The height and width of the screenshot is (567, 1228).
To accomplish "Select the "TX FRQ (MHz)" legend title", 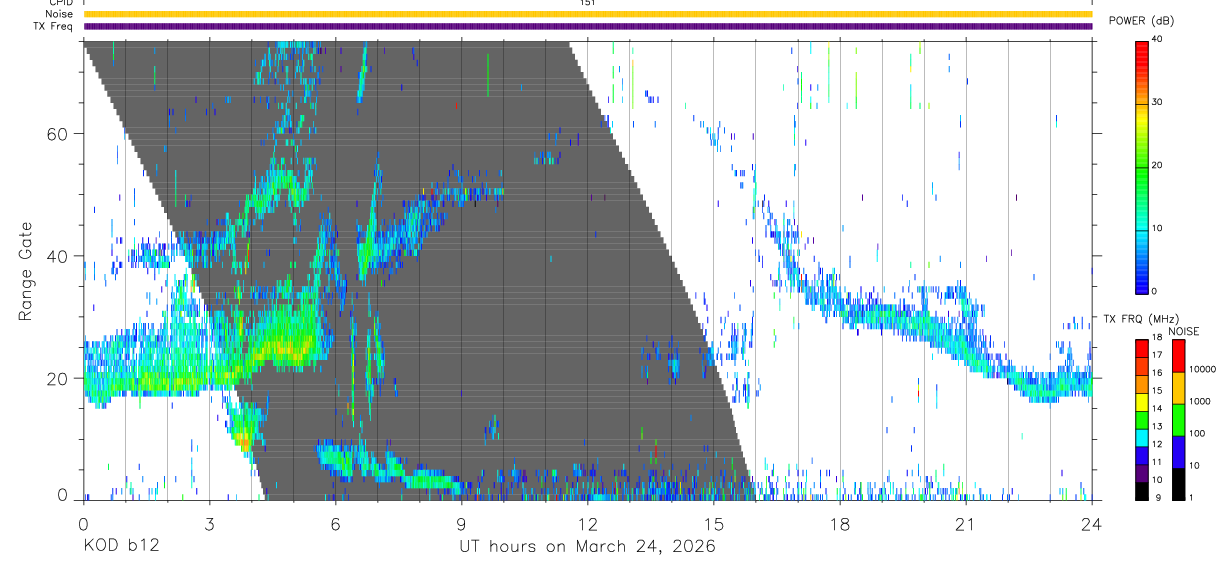I will [x=1141, y=319].
